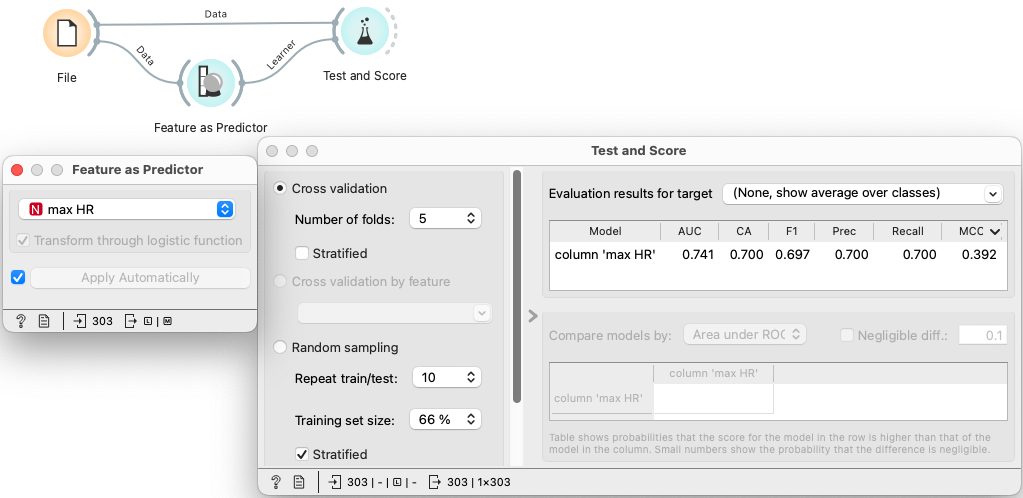Viewport: 1023px width, 498px height.
Task: Click the settings panel vertical scrollbar
Action: 517,290
